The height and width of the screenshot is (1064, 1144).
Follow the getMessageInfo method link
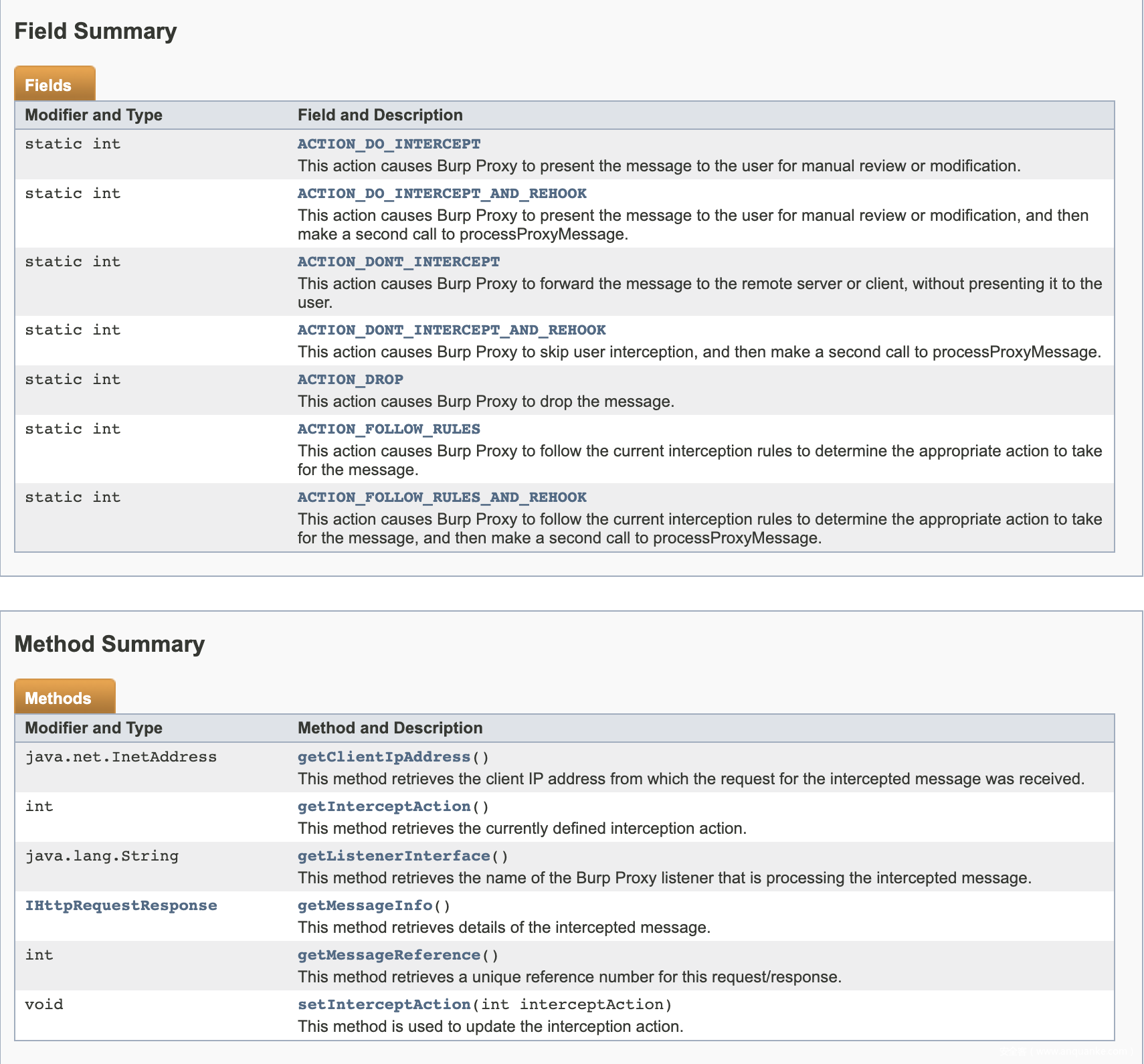pyautogui.click(x=365, y=905)
